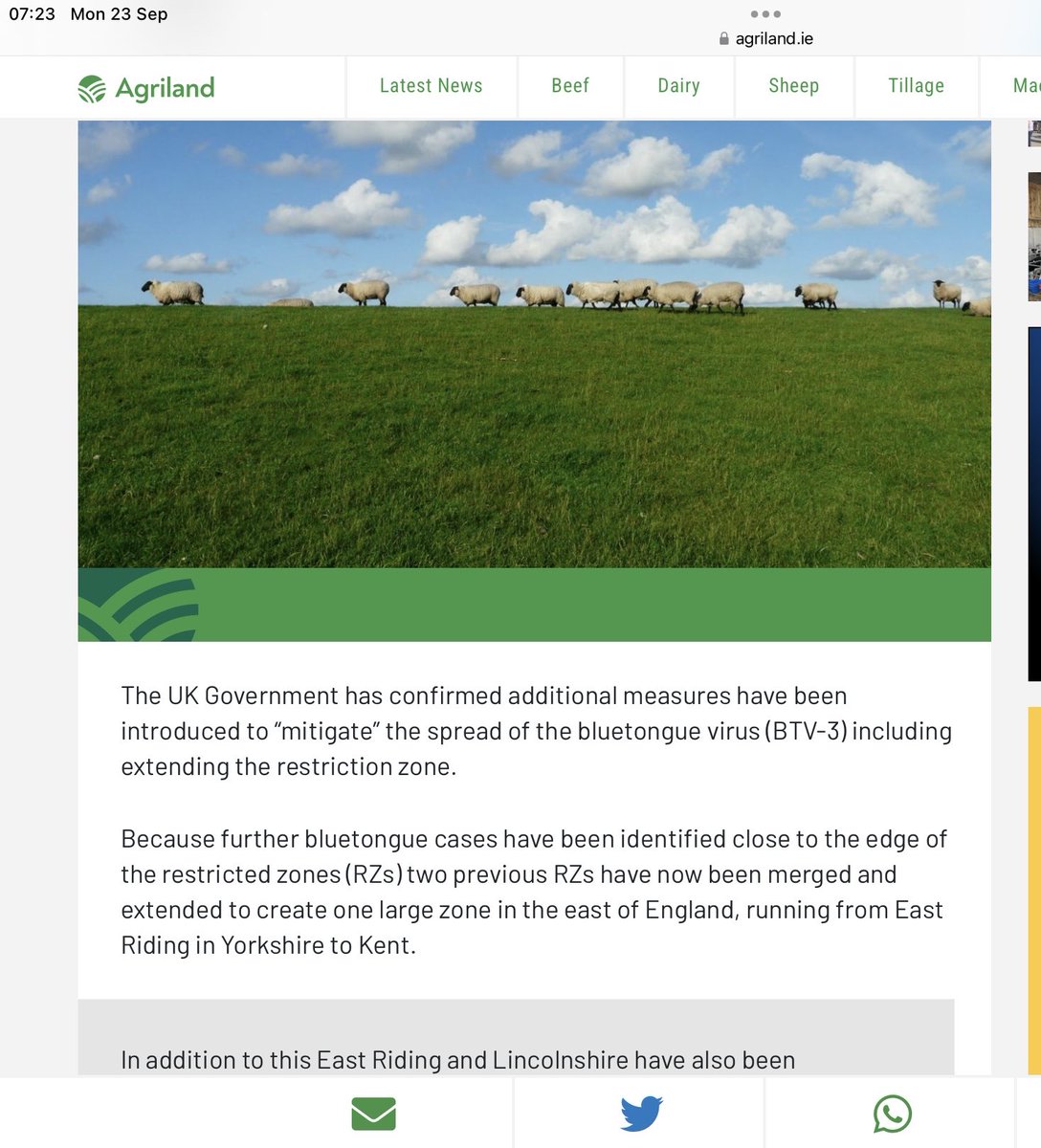
Task: Tap the Mon 23 Sep date
Action: pos(120,14)
